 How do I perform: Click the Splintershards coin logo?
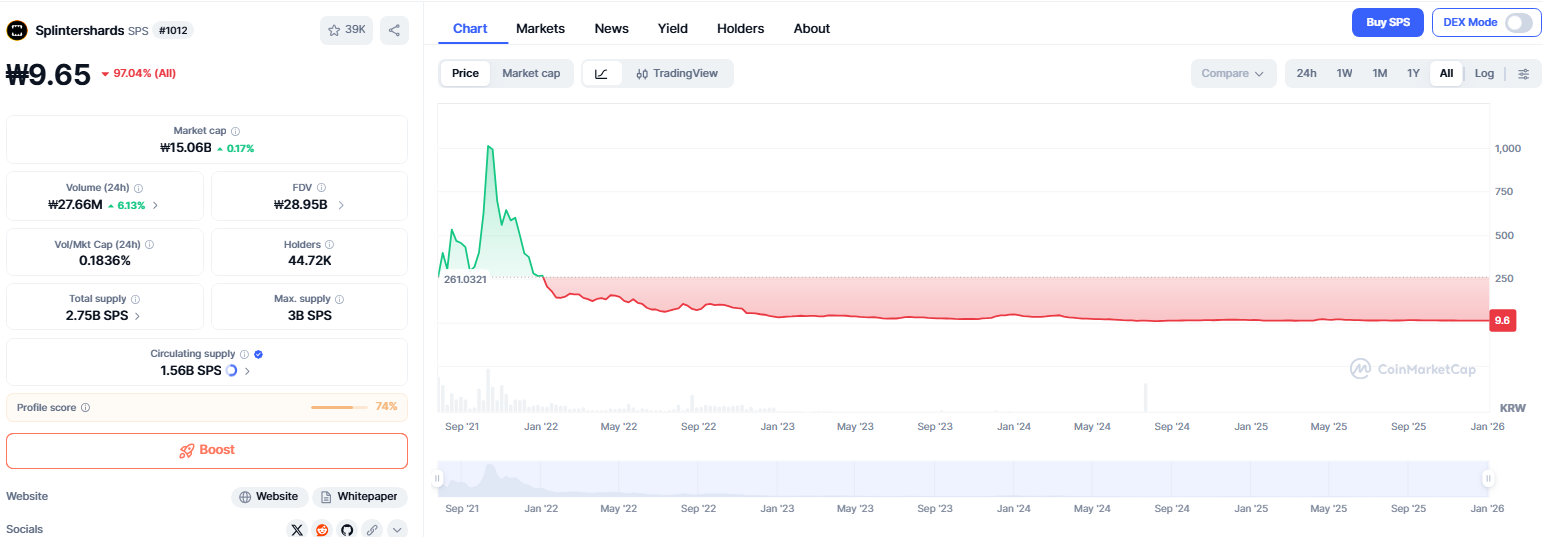point(17,30)
